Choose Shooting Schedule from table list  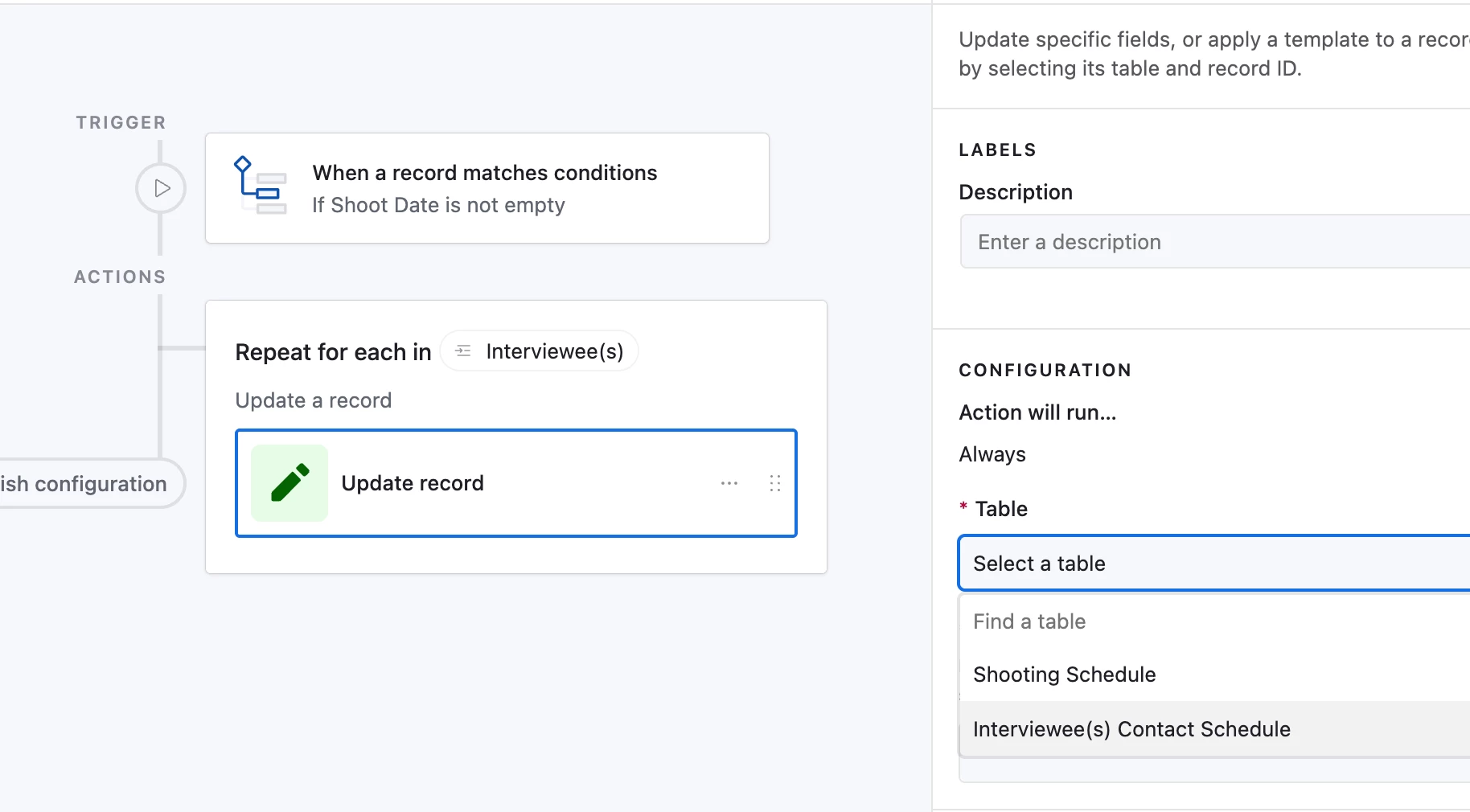[x=1065, y=675]
